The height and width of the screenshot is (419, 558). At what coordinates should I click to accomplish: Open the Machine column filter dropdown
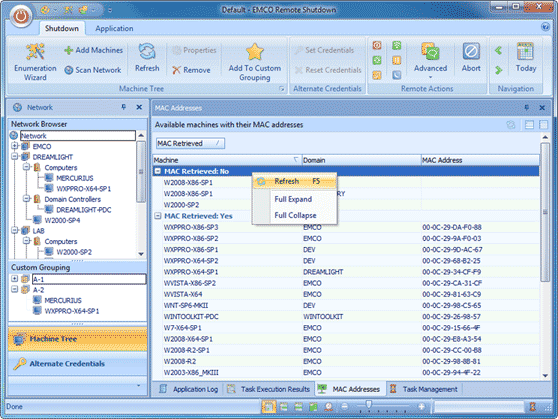coord(295,160)
